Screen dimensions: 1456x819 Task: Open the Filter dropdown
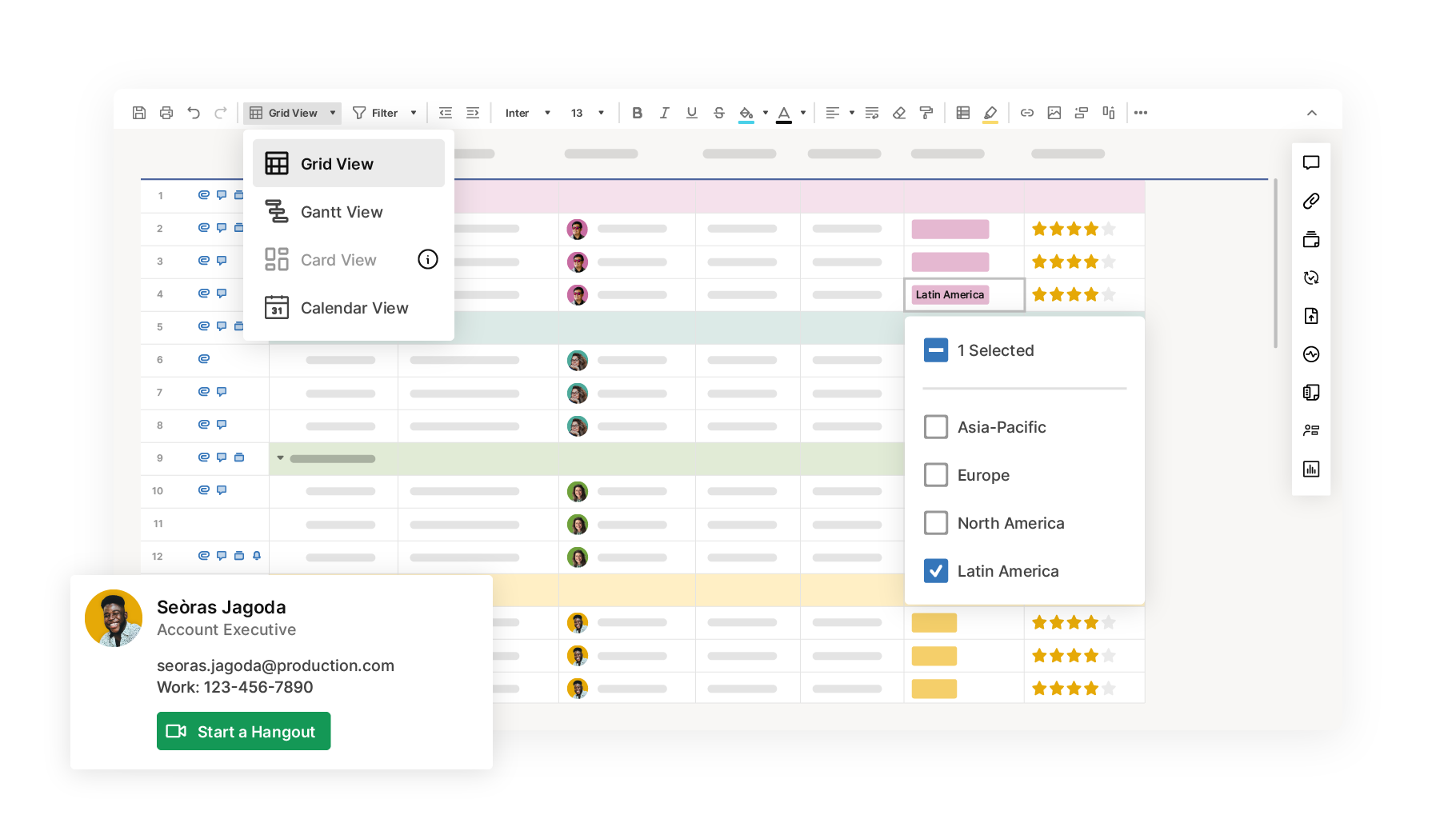point(385,113)
